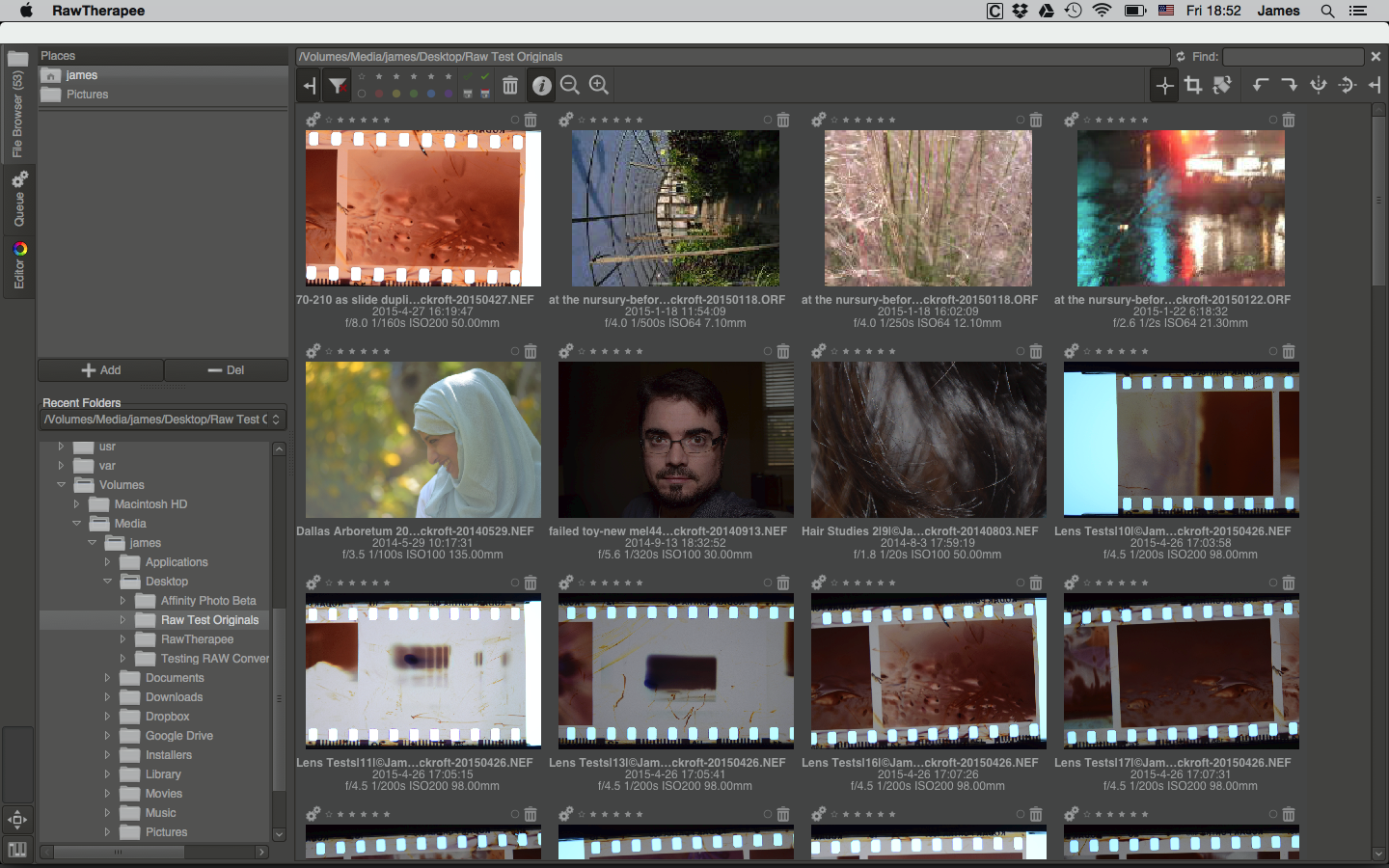
Task: Collapse the Desktop folder node
Action: [107, 582]
